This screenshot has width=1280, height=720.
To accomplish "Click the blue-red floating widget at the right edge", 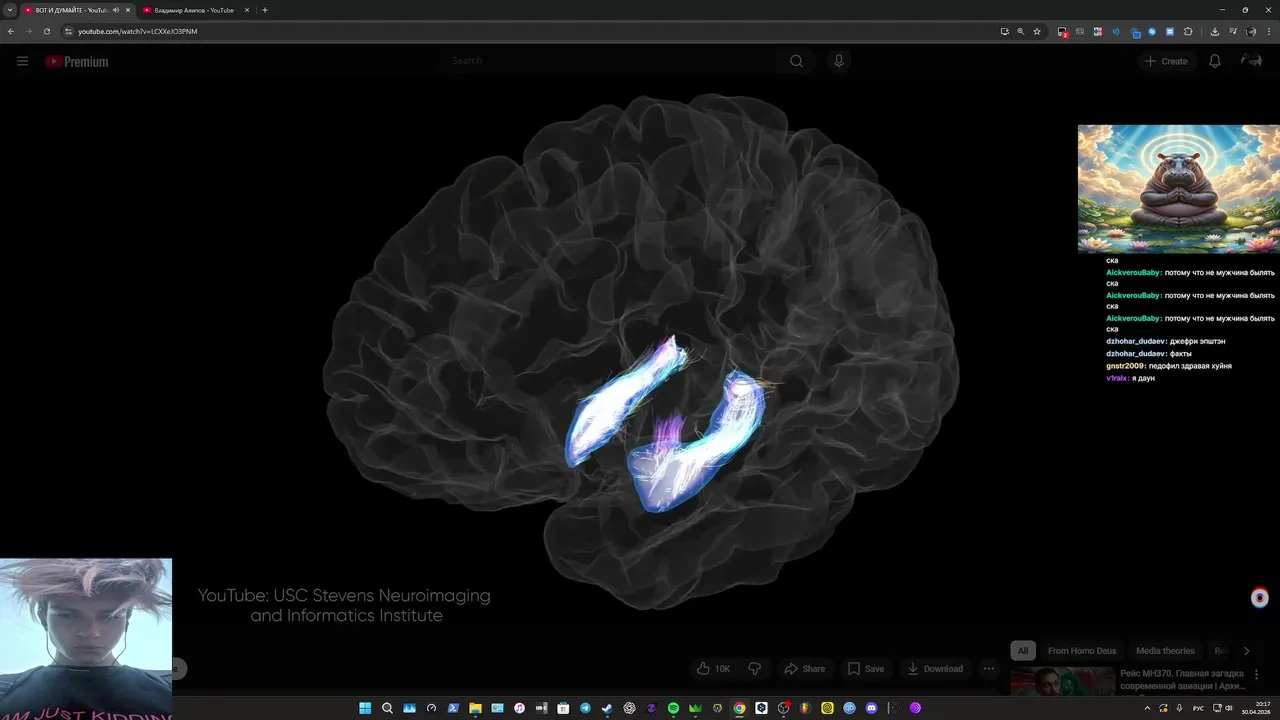I will (1260, 598).
